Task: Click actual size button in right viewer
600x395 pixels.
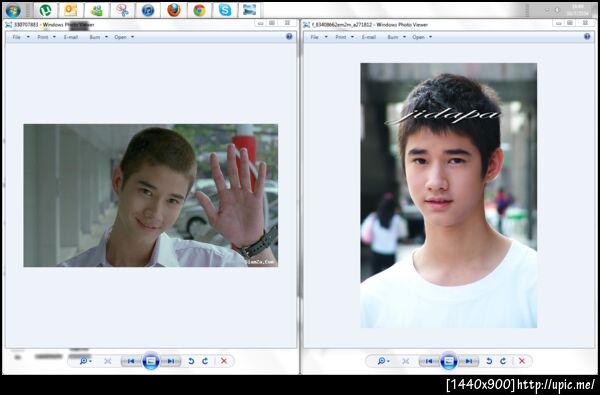Action: [x=406, y=361]
